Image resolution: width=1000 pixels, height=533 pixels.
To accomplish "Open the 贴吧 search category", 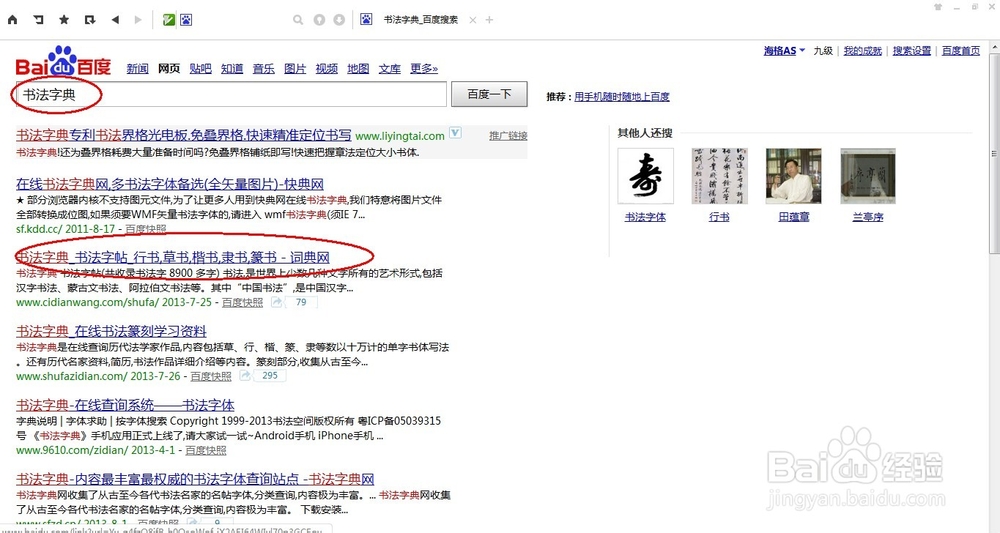I will coord(200,68).
